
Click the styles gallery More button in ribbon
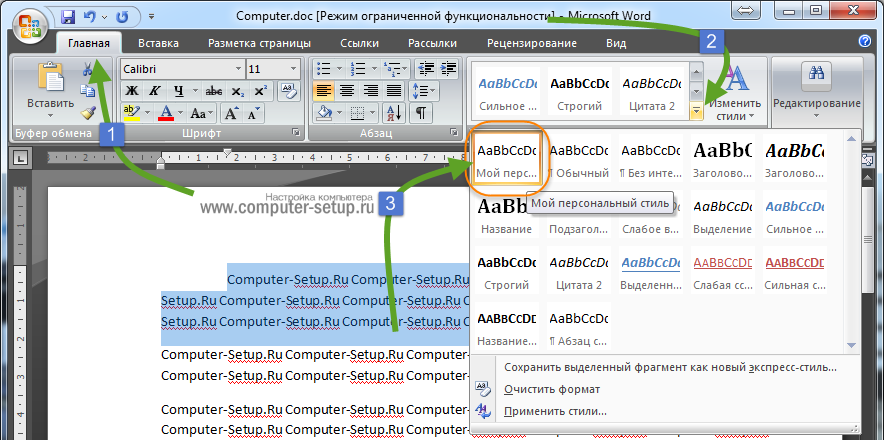click(697, 112)
